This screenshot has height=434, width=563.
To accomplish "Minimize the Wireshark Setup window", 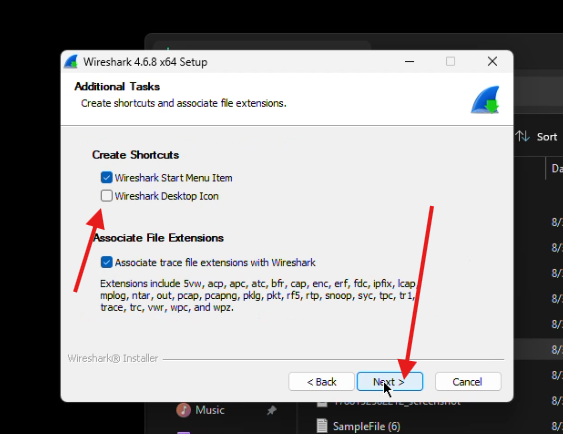I will [409, 62].
